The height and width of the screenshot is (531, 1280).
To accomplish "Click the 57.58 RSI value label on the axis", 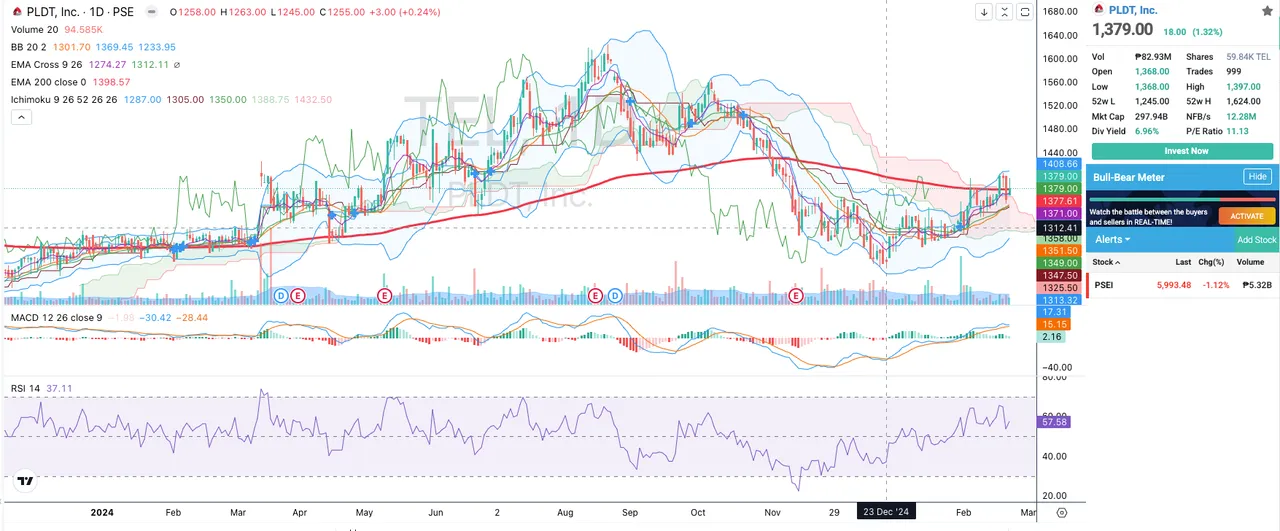I will coord(1056,423).
